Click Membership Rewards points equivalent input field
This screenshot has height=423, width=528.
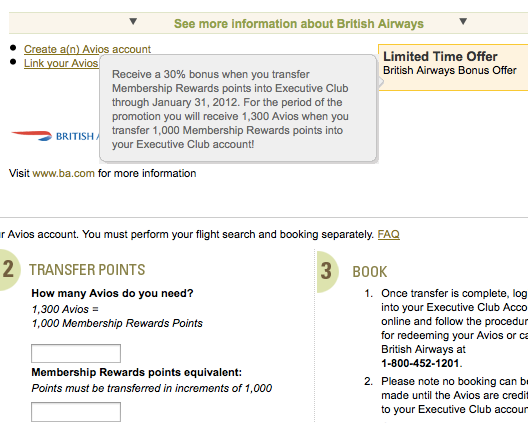coord(76,412)
